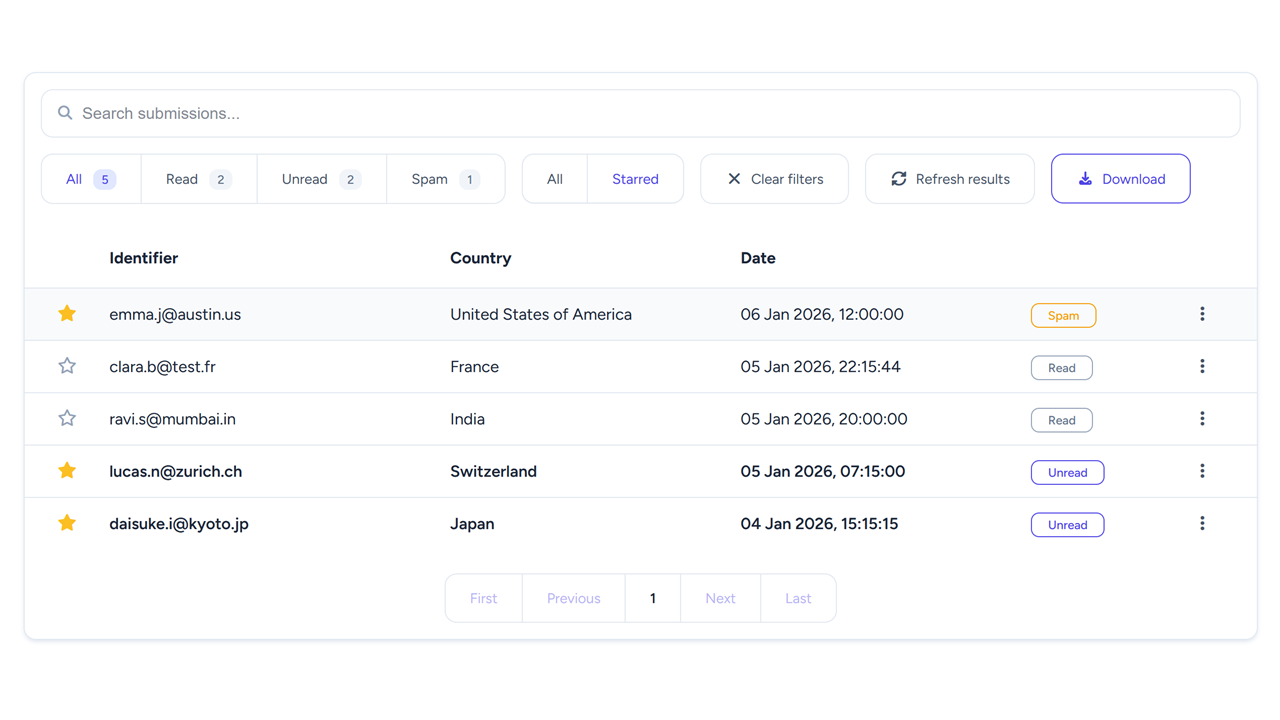Select the Unread filter tab

tap(321, 179)
